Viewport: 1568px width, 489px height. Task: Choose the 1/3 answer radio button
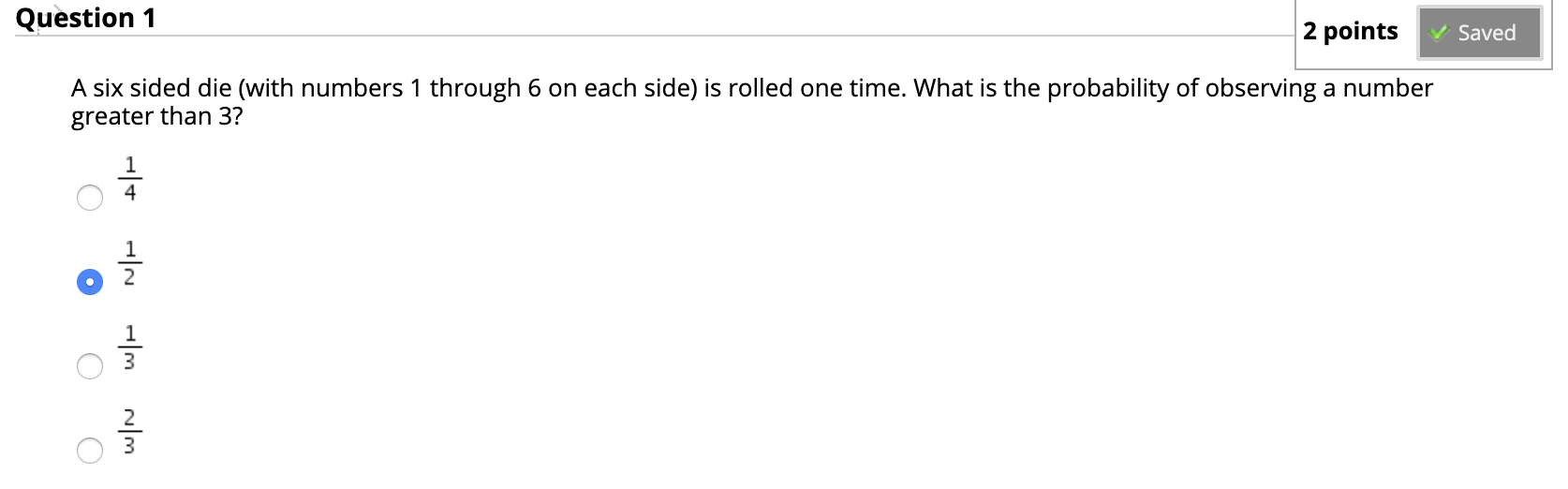click(90, 366)
